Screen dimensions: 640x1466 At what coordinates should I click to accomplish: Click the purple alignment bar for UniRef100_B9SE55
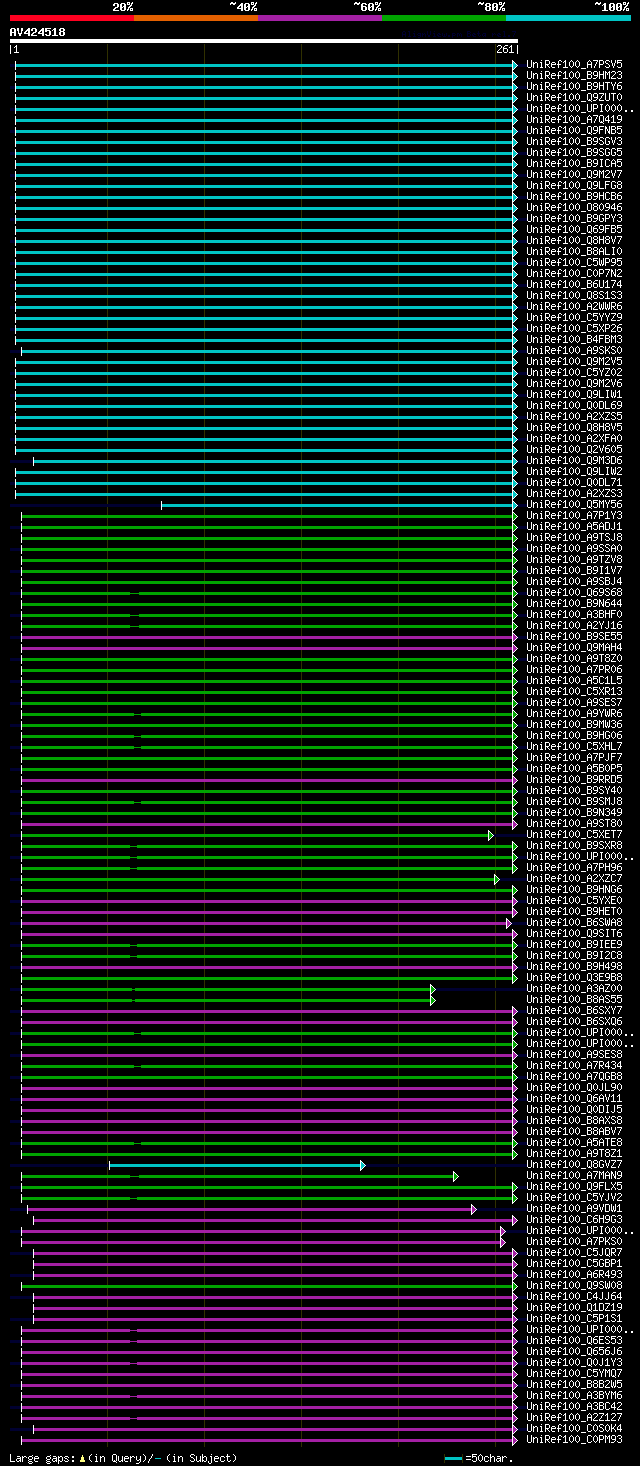tap(269, 636)
